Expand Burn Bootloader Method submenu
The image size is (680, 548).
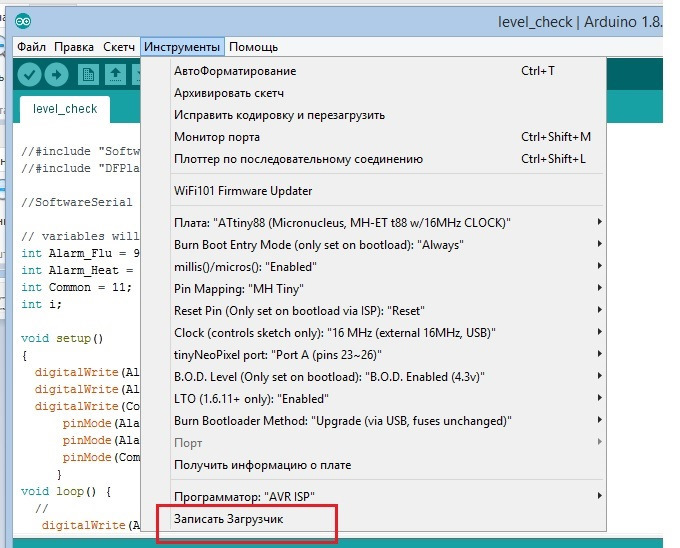[x=373, y=421]
